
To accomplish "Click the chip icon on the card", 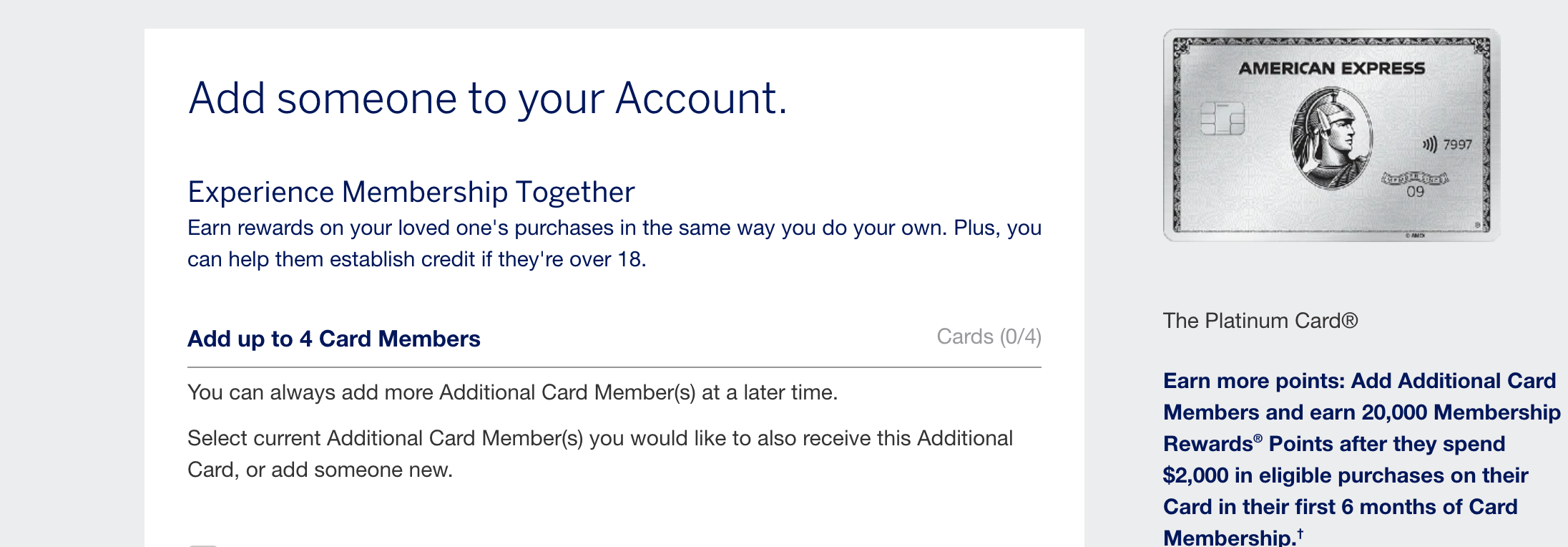I will pos(1222,119).
